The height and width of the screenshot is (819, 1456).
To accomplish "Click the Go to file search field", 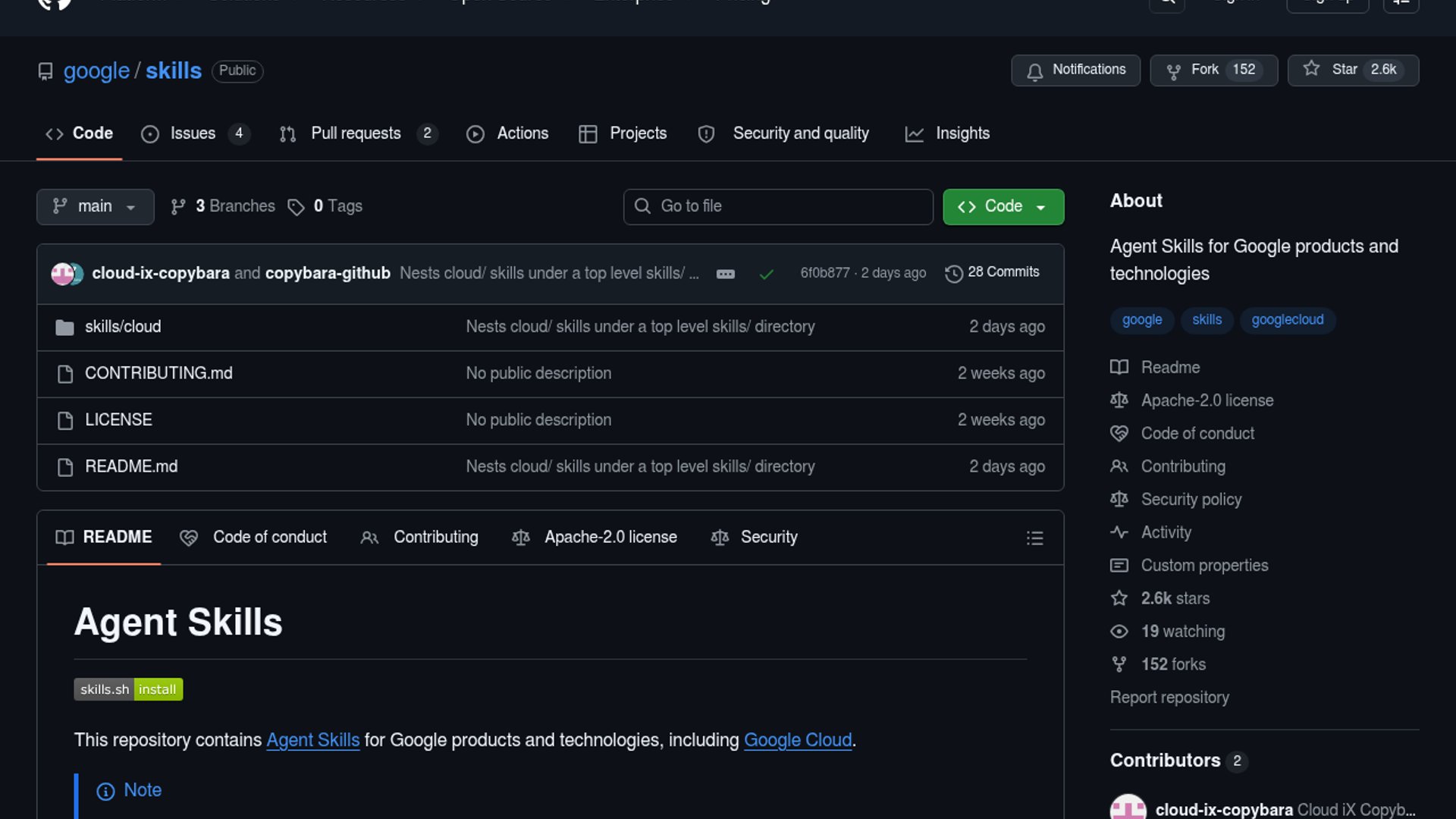I will coord(777,206).
